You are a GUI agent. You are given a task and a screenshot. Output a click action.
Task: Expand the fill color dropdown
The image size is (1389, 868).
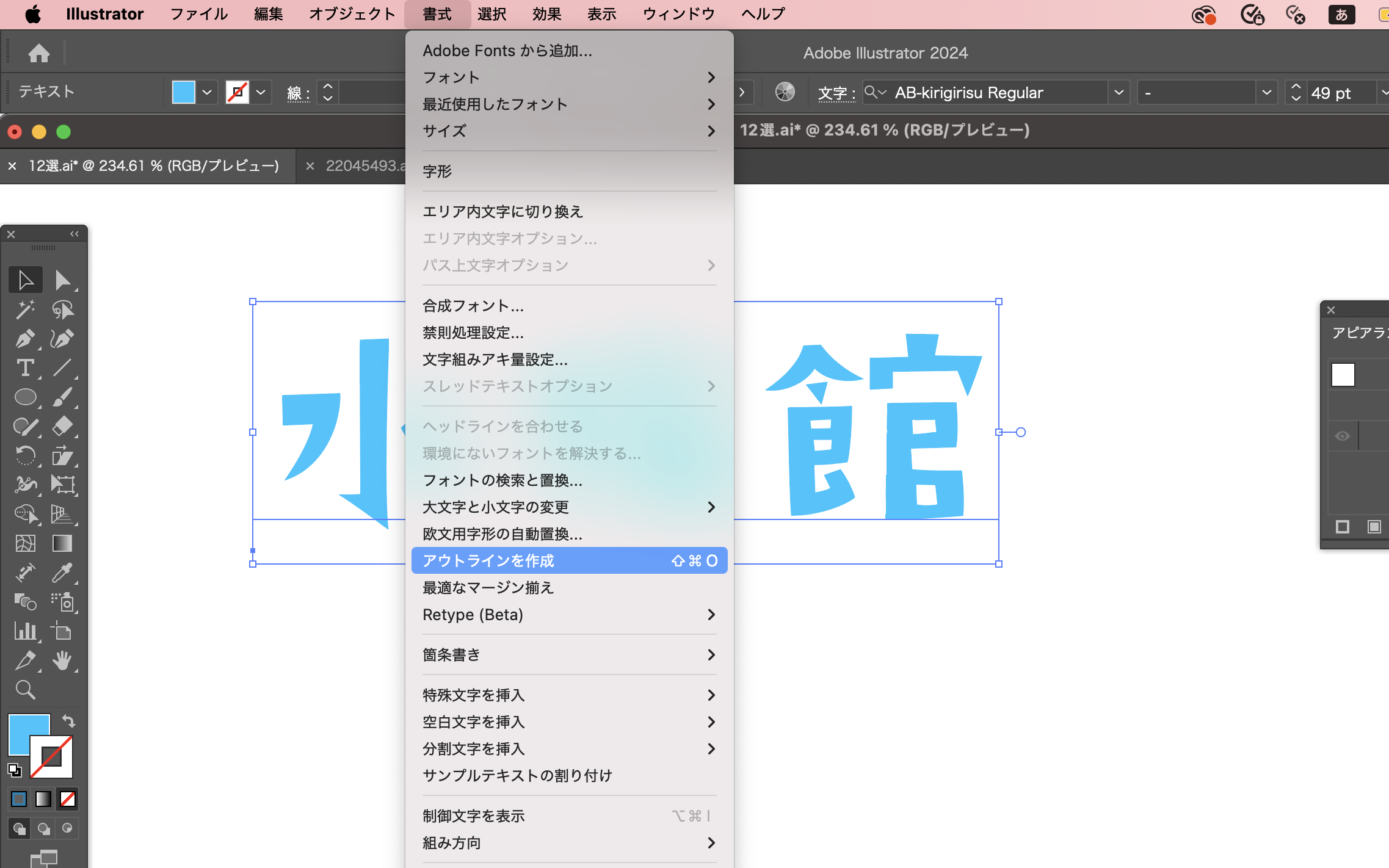[x=207, y=93]
